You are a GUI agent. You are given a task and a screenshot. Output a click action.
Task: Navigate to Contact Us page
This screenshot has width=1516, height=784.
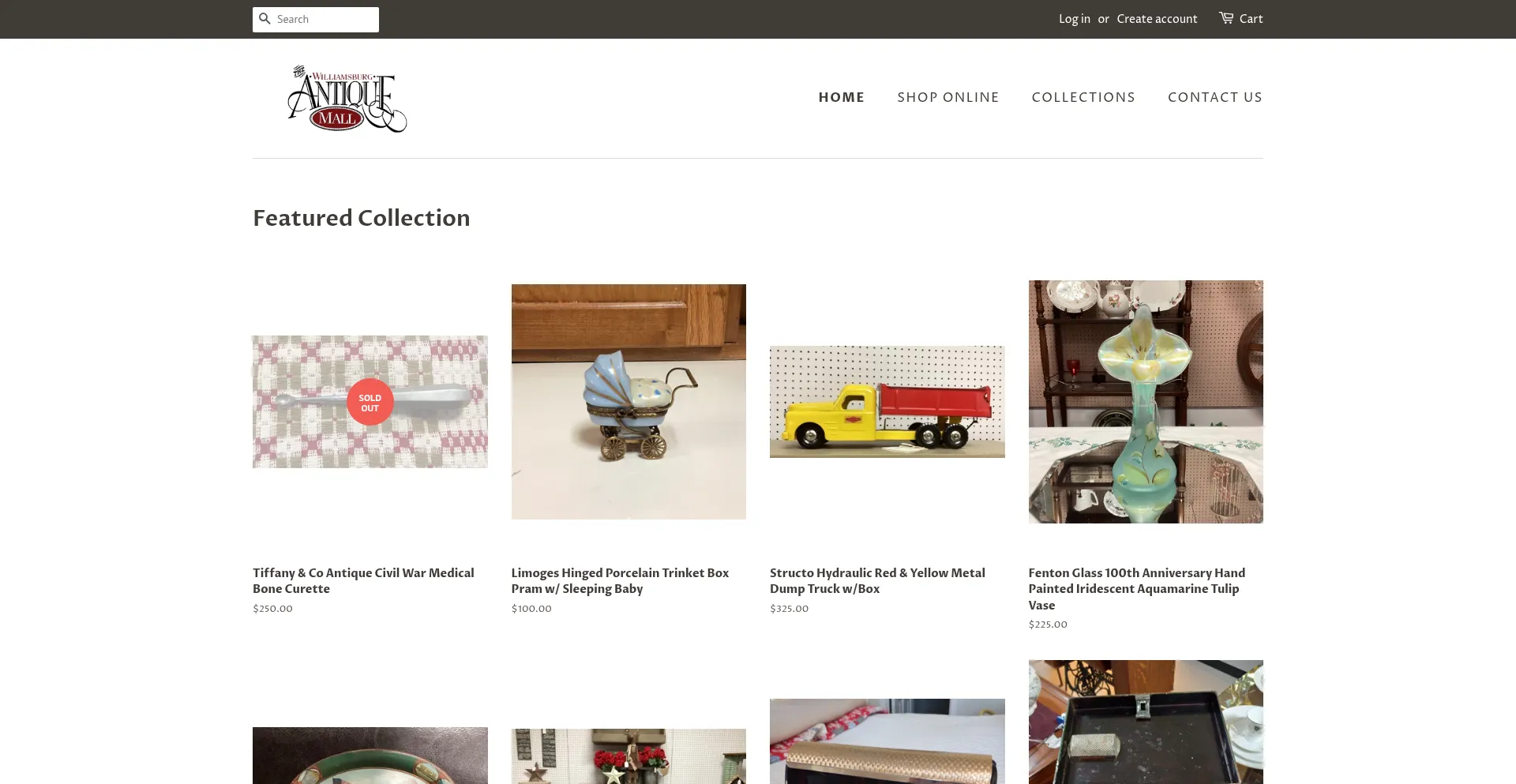(x=1214, y=97)
